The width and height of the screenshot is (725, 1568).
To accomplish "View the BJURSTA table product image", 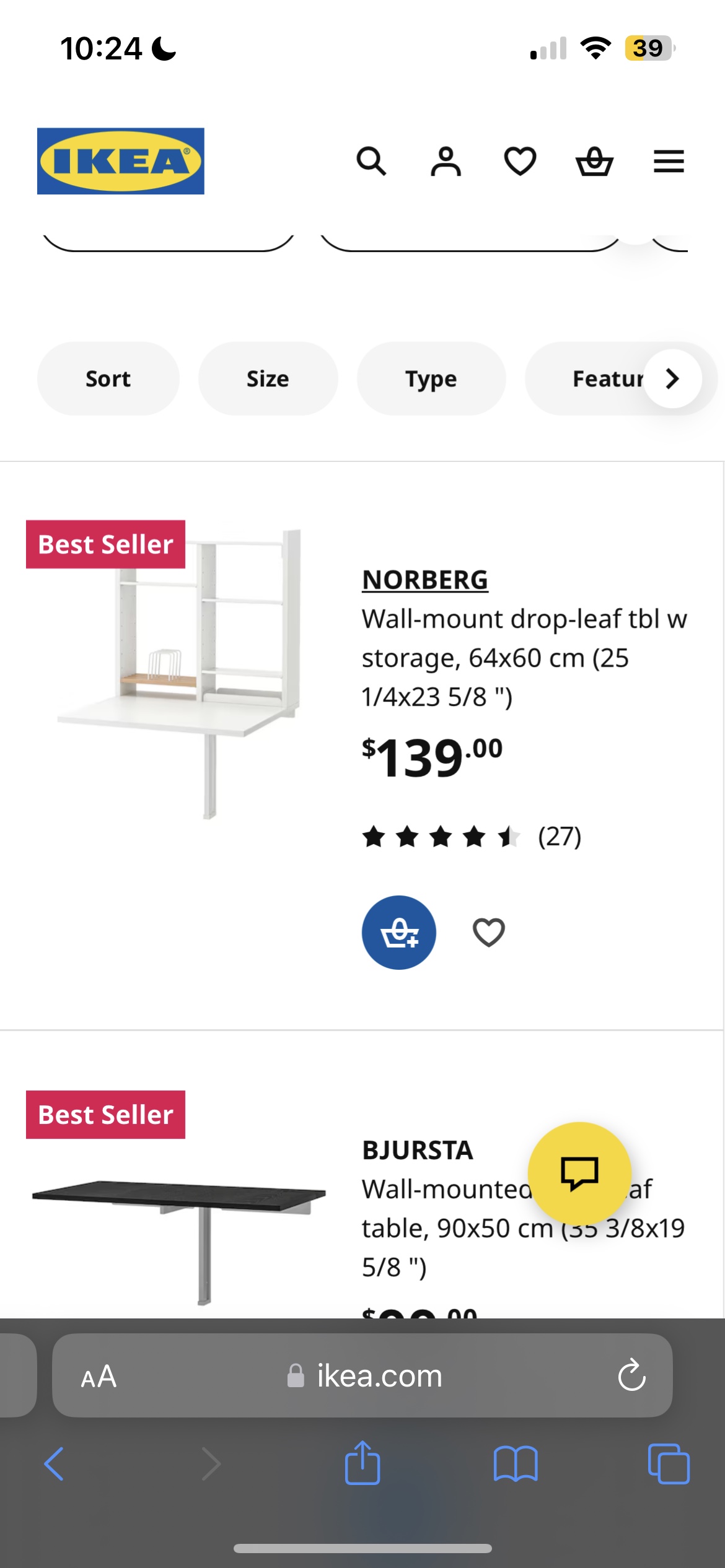I will point(180,1232).
